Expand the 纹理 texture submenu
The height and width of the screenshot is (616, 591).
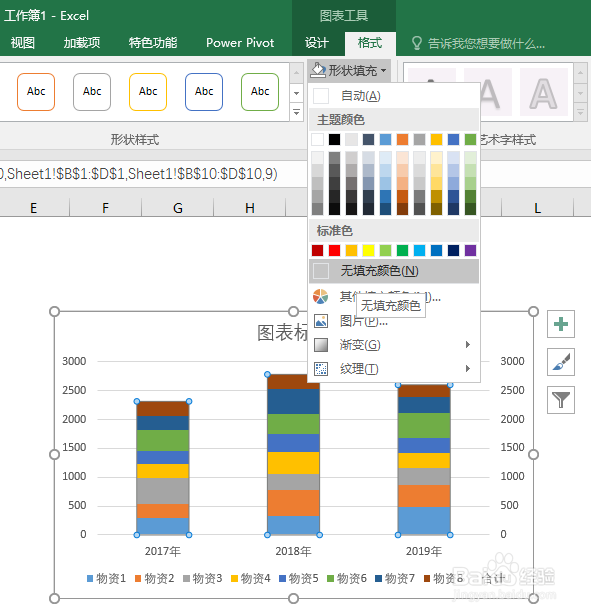[x=394, y=369]
